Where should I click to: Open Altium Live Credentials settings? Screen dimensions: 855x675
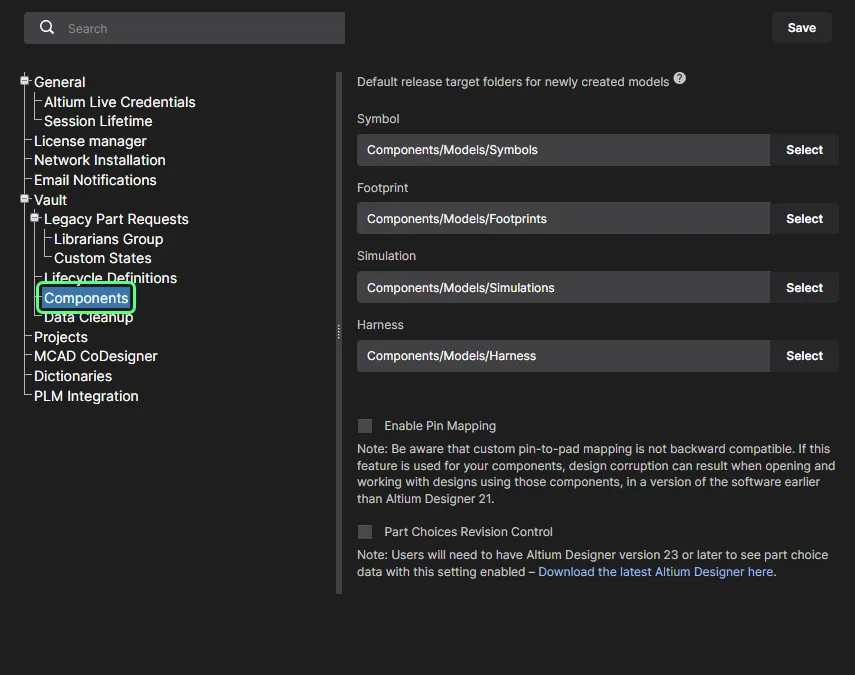point(120,102)
